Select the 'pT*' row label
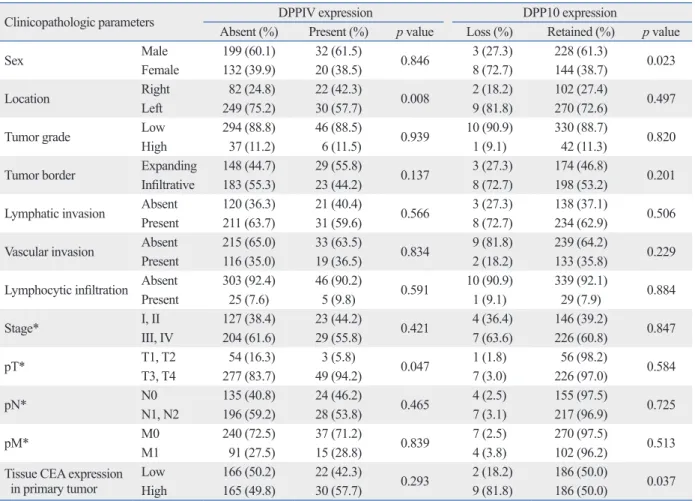 click(x=15, y=367)
